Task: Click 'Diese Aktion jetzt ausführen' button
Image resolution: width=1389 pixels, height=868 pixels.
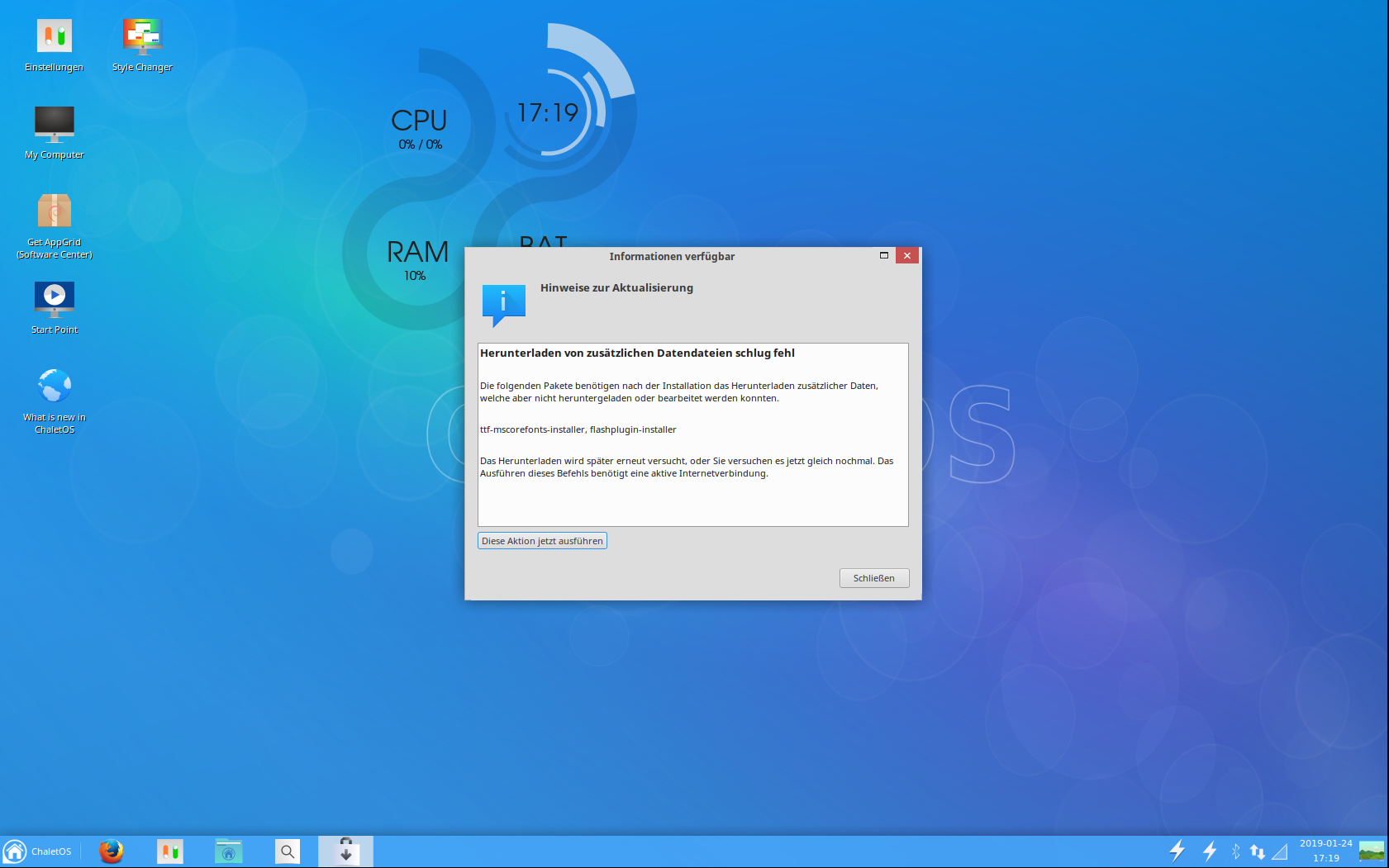Action: click(542, 541)
